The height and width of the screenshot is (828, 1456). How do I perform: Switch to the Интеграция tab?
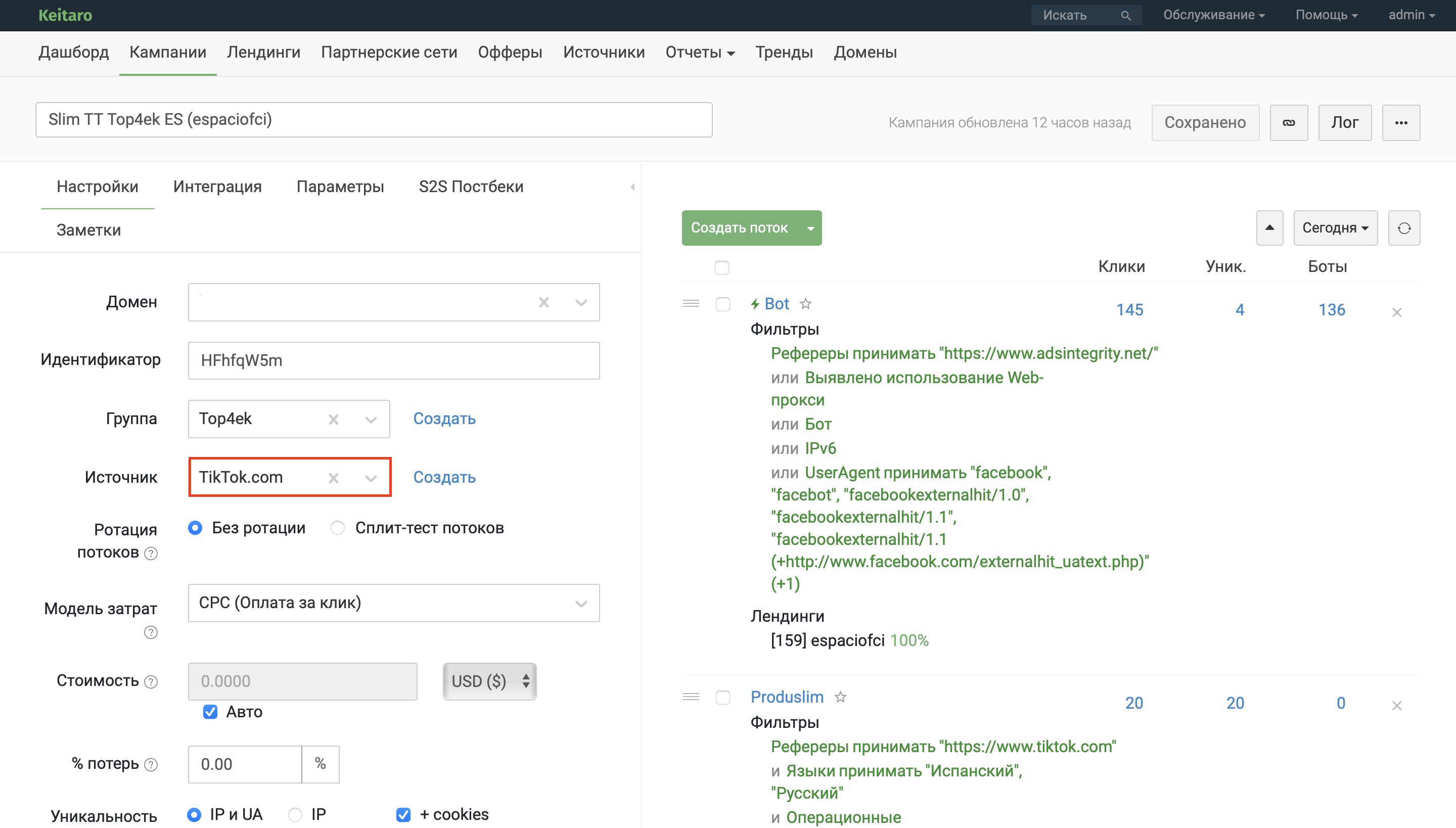tap(217, 187)
